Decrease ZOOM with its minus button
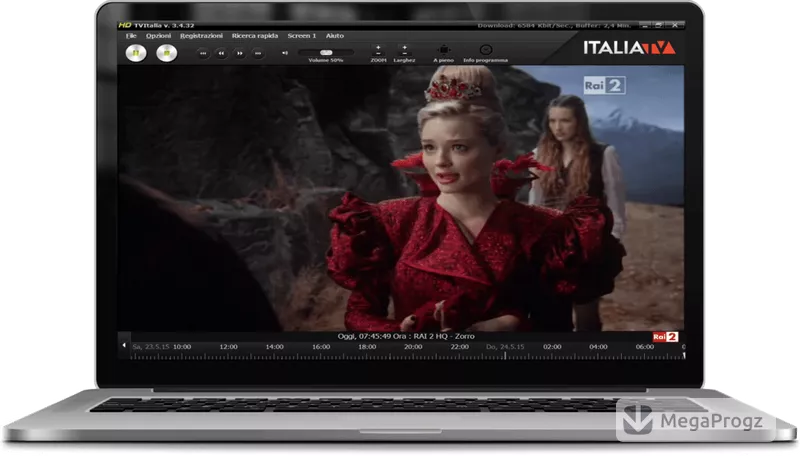 pos(378,53)
